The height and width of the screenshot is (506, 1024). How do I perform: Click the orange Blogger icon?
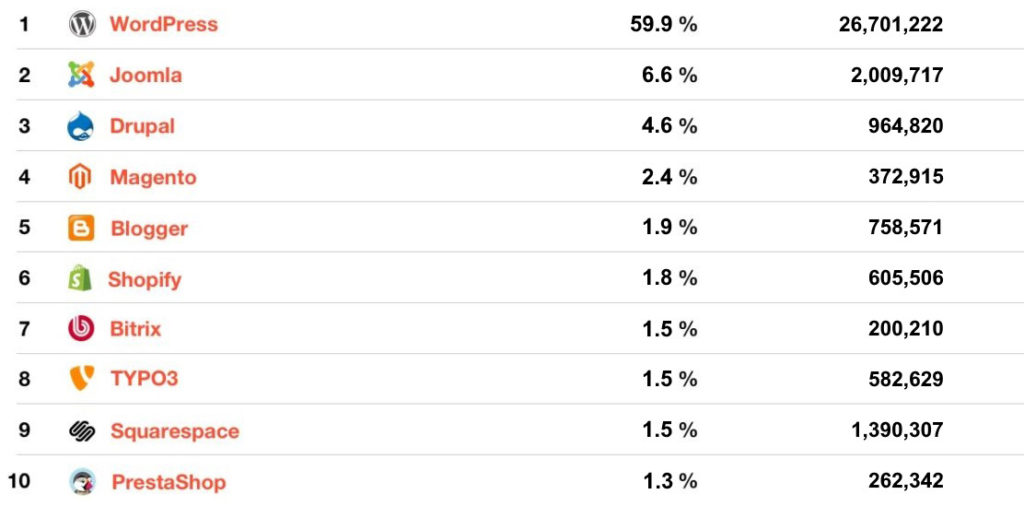(x=81, y=228)
